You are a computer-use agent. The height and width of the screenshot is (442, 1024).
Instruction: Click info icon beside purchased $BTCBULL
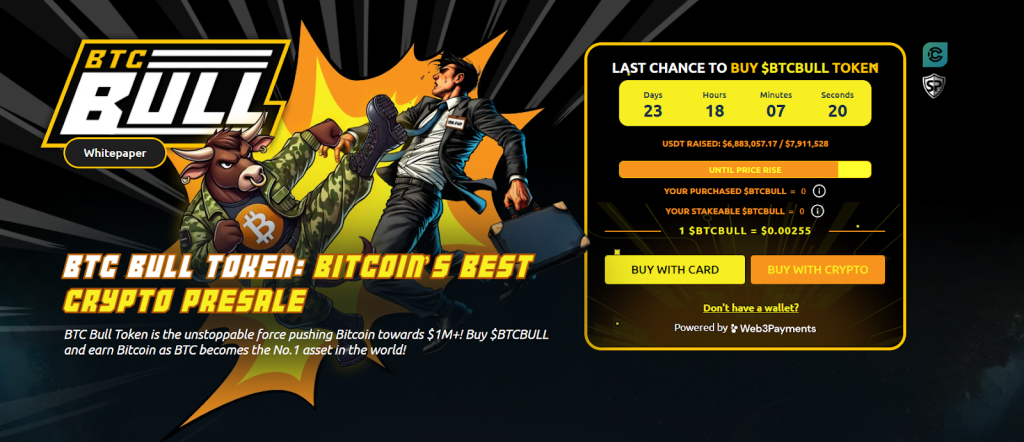819,191
